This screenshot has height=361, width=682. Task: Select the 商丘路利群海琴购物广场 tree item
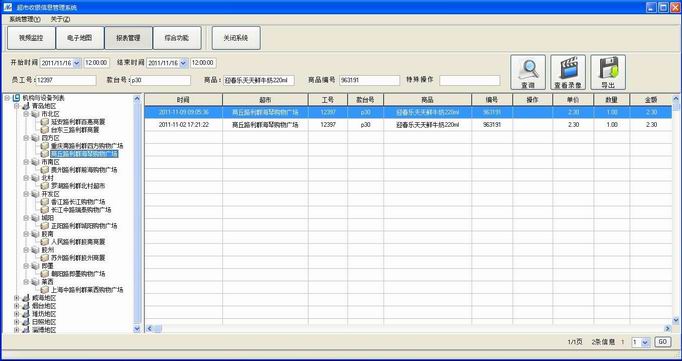point(84,154)
